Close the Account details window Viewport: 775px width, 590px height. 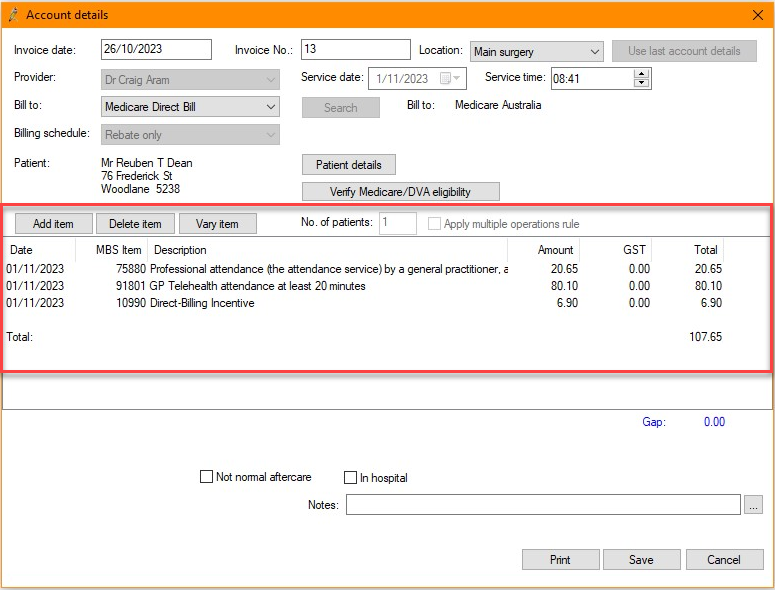point(758,15)
